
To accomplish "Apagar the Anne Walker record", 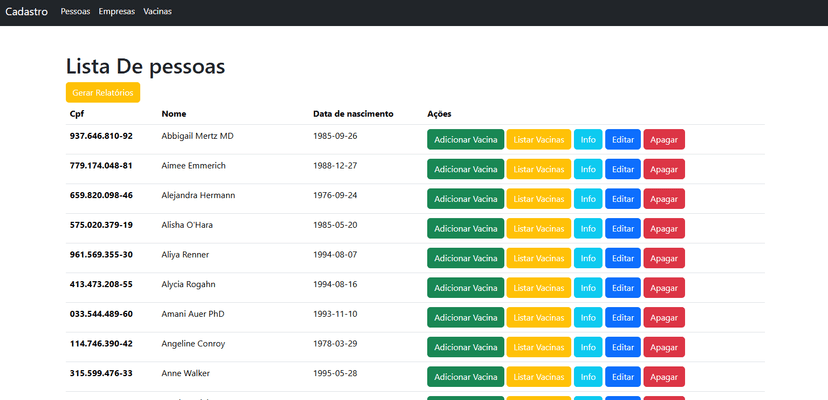I will [664, 377].
